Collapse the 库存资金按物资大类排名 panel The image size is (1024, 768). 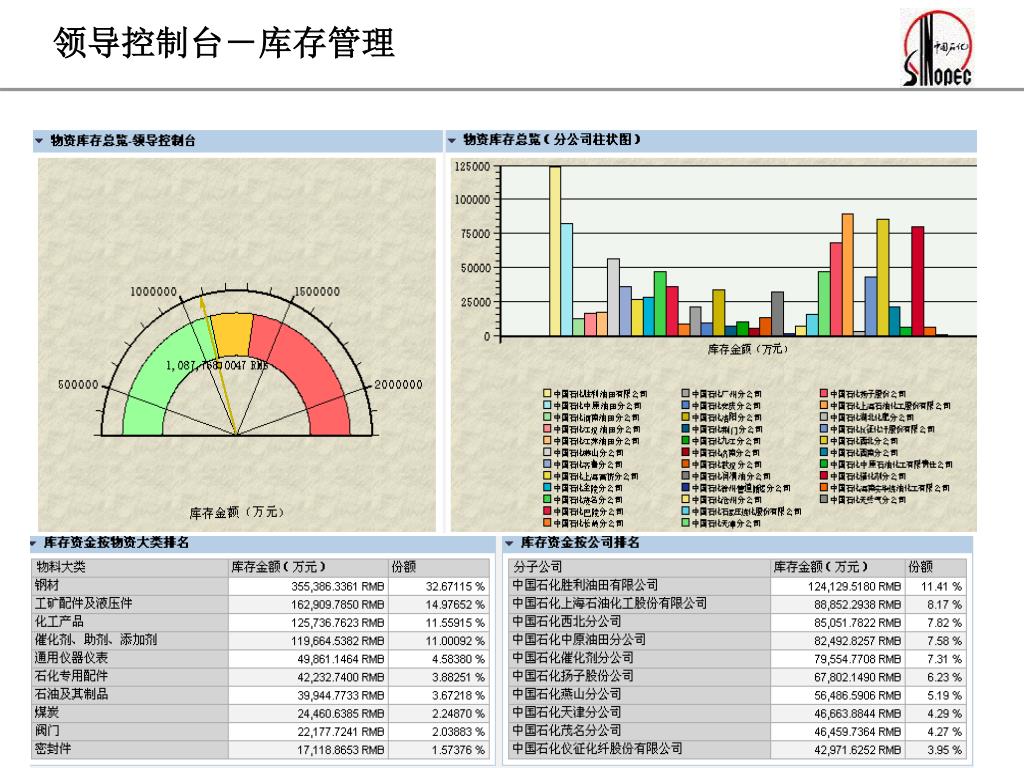tap(34, 543)
